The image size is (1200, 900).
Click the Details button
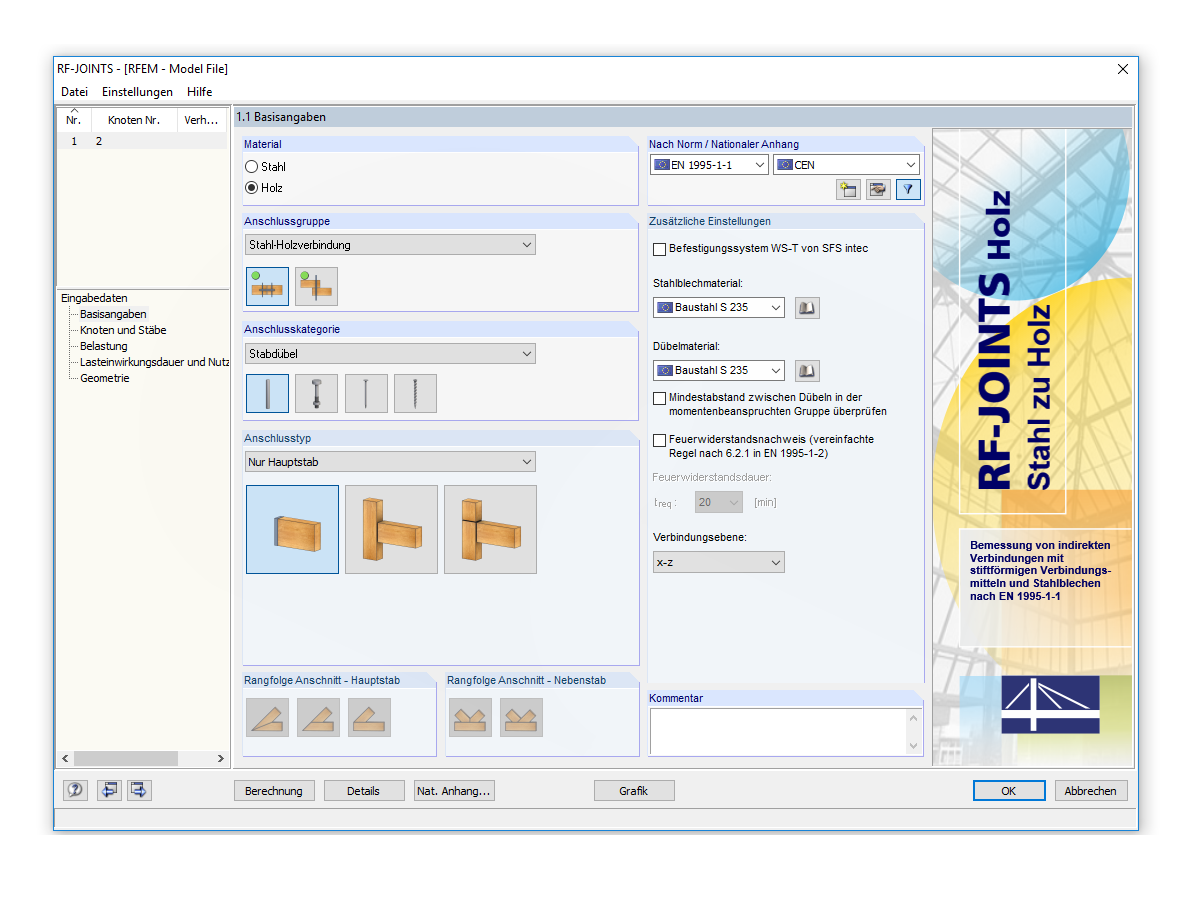click(364, 791)
